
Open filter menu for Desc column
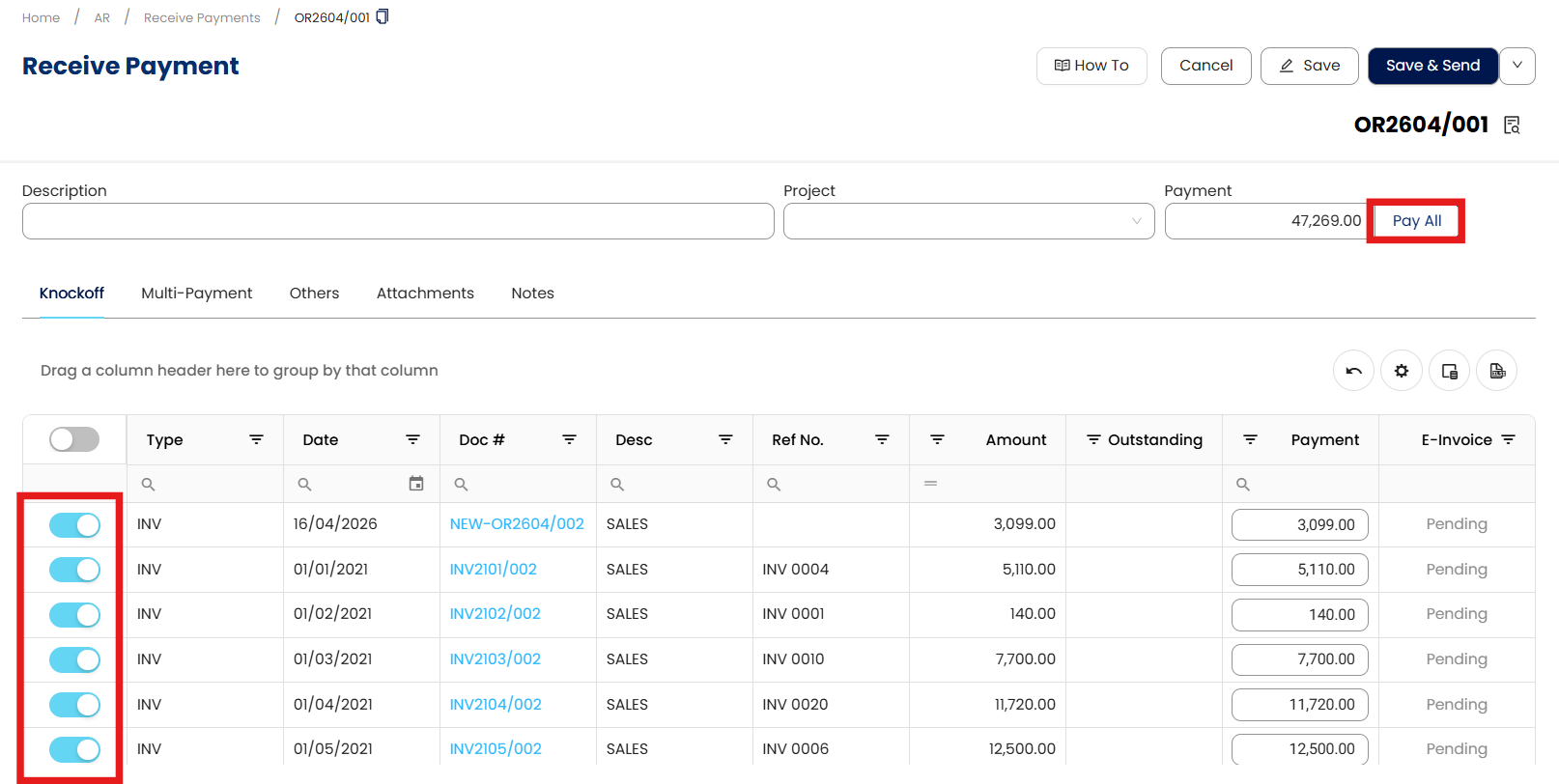(726, 439)
